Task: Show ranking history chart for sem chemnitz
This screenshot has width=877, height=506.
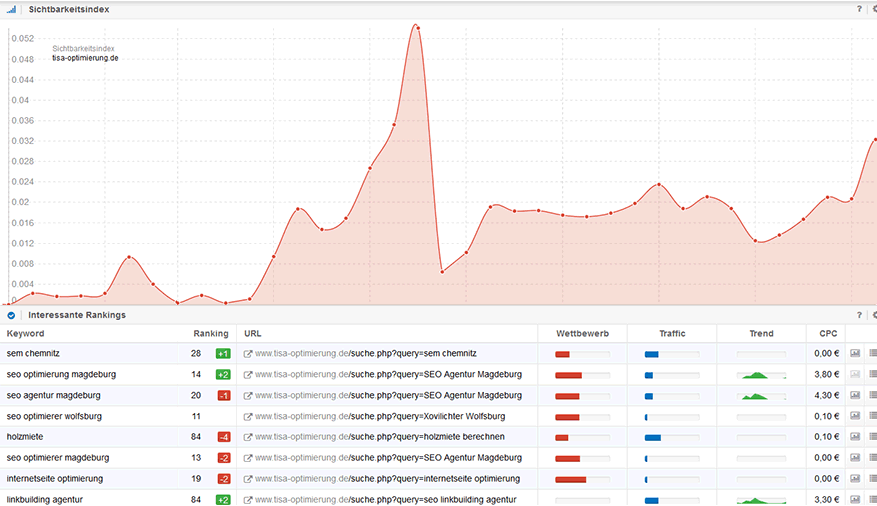Action: (x=854, y=354)
